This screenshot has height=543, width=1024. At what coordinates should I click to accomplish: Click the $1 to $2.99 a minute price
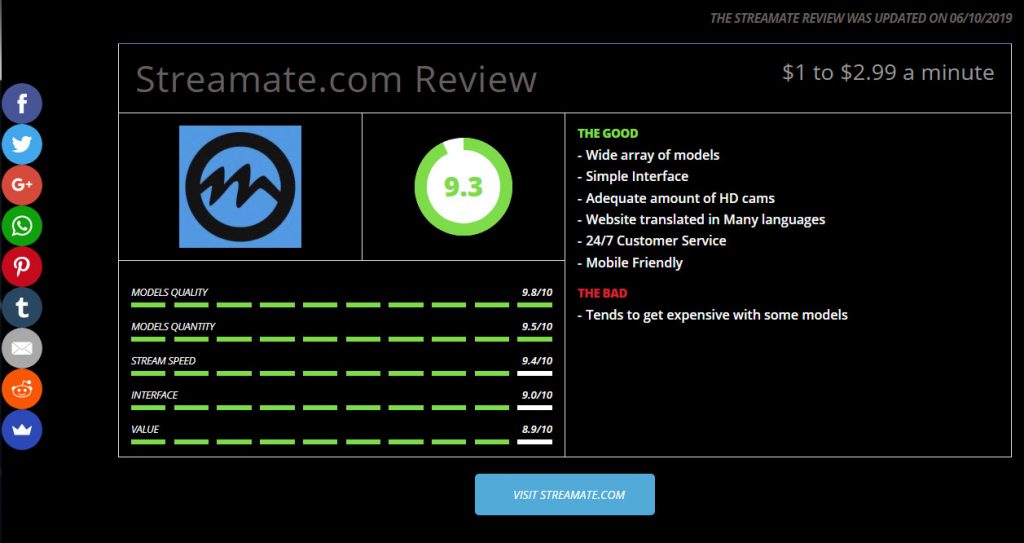pos(888,73)
